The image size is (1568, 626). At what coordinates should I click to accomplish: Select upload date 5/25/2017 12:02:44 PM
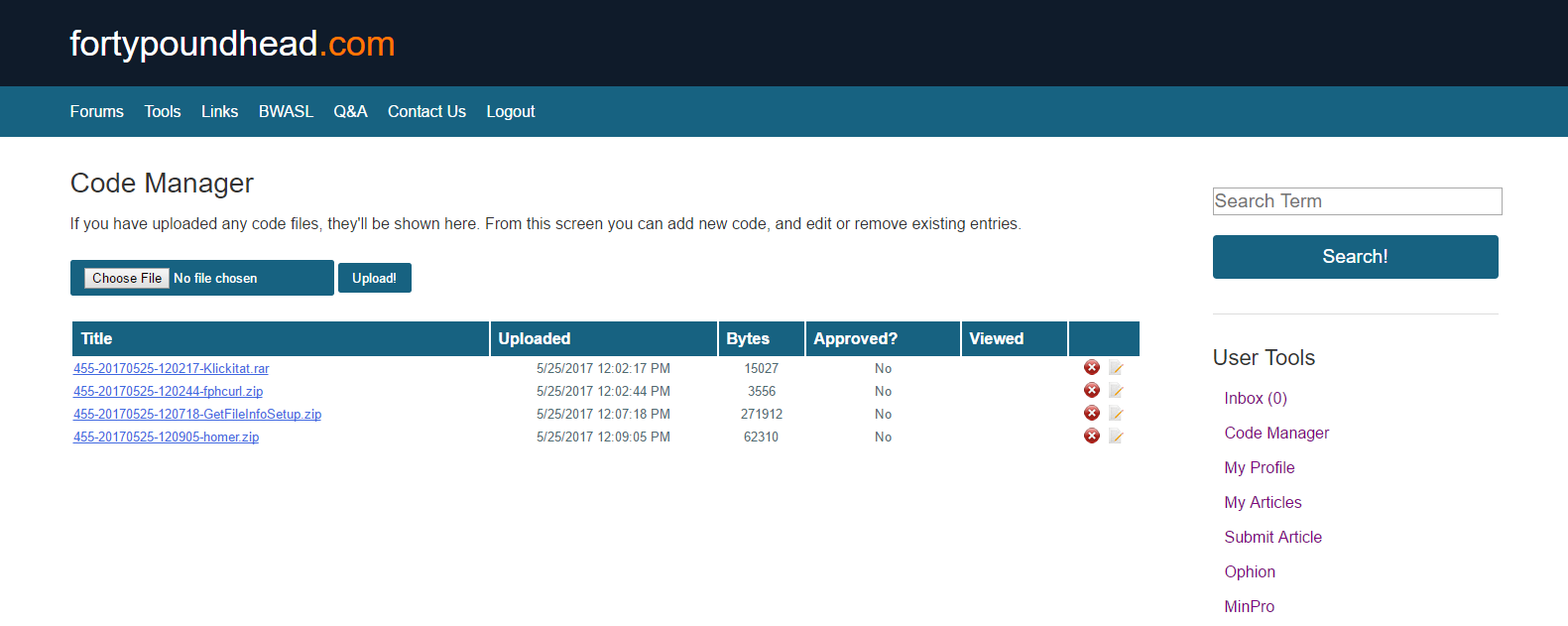pyautogui.click(x=603, y=391)
